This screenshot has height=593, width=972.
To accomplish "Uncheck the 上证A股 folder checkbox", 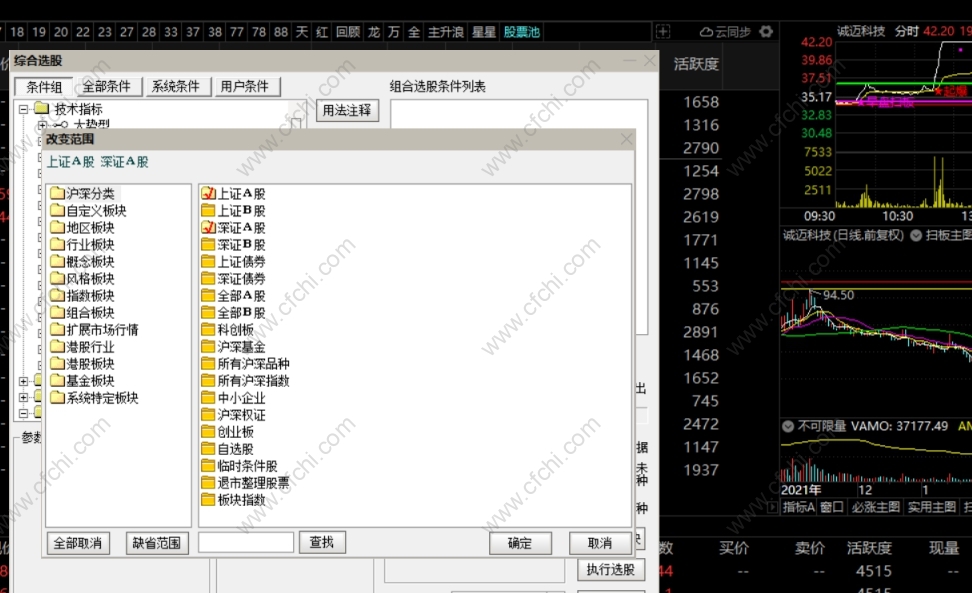I will coord(208,193).
